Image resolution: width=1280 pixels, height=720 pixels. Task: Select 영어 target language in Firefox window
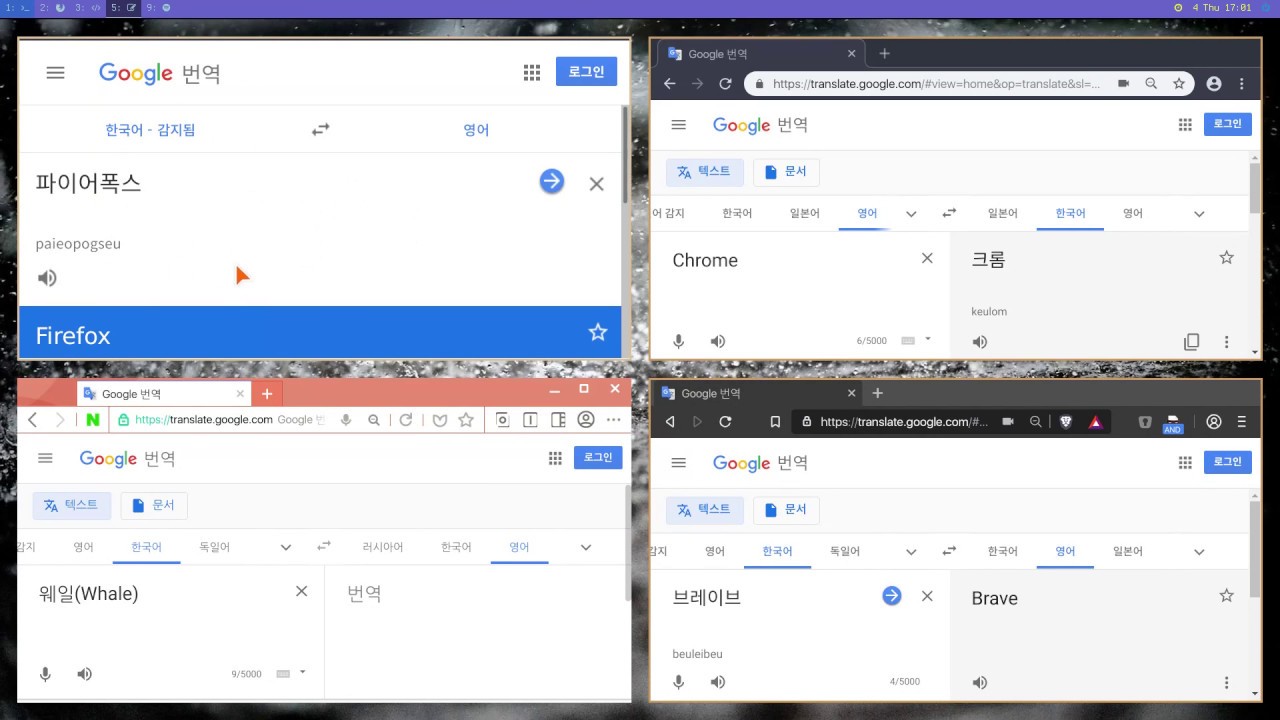coord(476,130)
